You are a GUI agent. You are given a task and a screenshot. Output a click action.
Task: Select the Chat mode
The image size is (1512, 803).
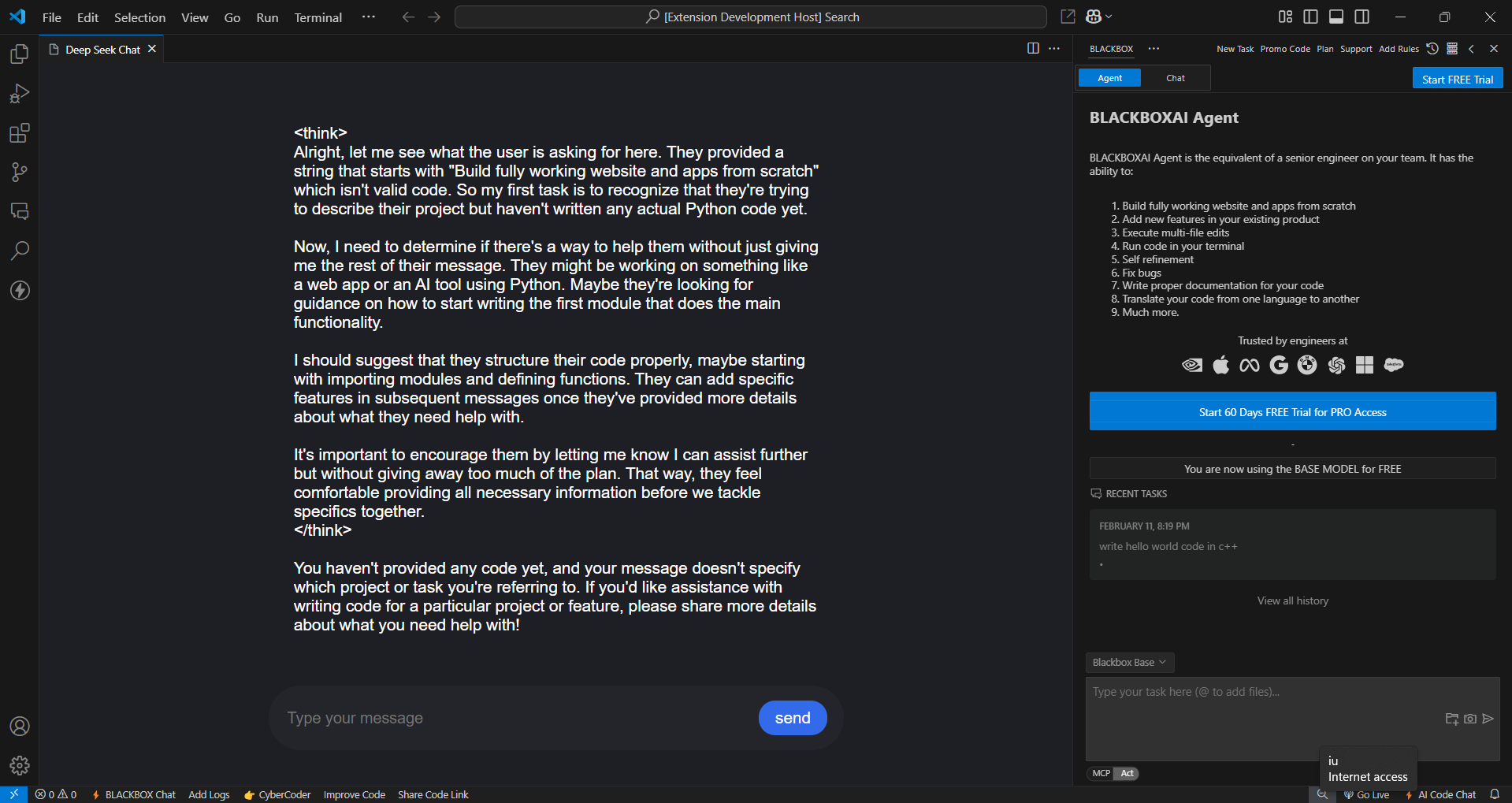click(x=1176, y=78)
